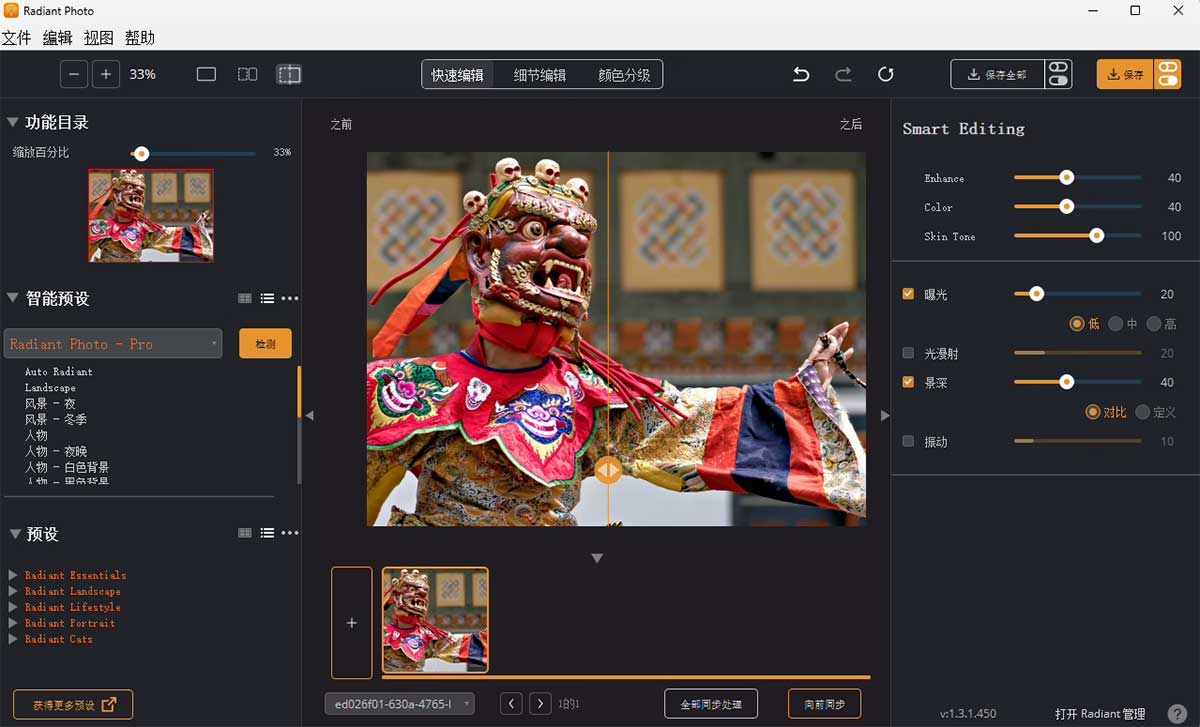The width and height of the screenshot is (1200, 727).
Task: Select the single view layout icon
Action: (x=205, y=73)
